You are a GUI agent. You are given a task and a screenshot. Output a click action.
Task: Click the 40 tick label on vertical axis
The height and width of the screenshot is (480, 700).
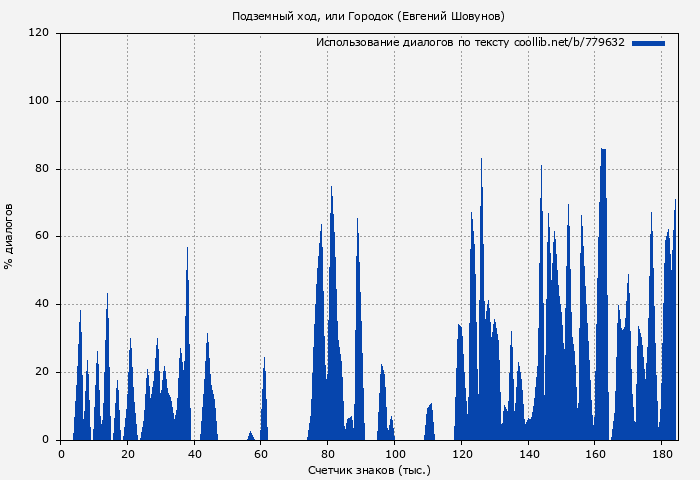pos(43,304)
